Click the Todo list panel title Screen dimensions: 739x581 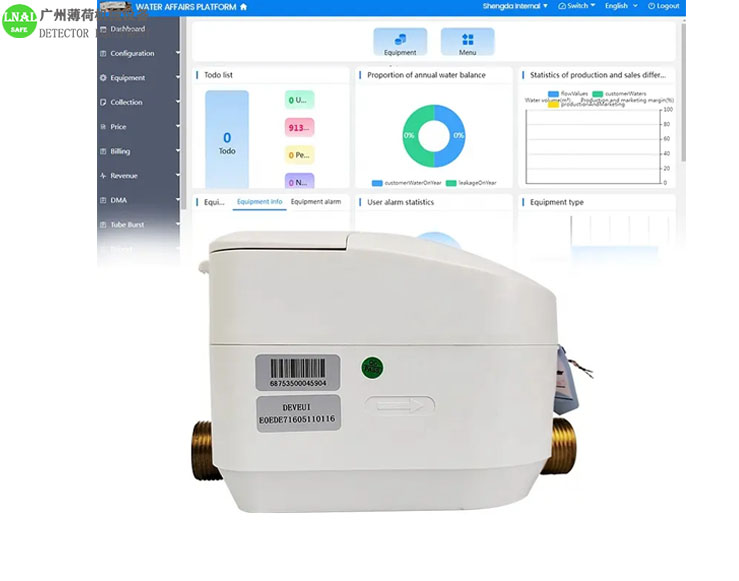point(218,75)
